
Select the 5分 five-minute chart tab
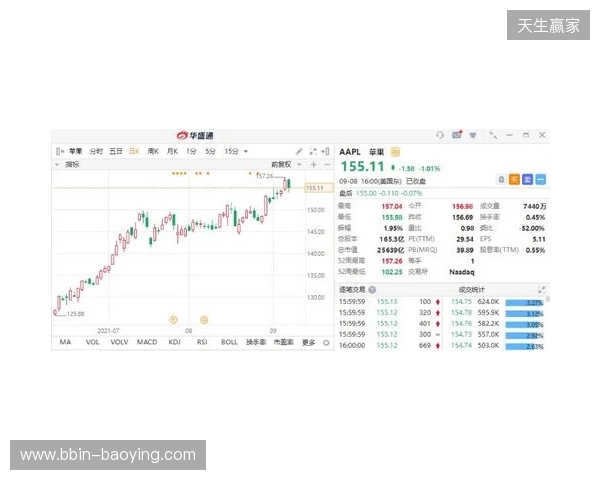click(210, 151)
